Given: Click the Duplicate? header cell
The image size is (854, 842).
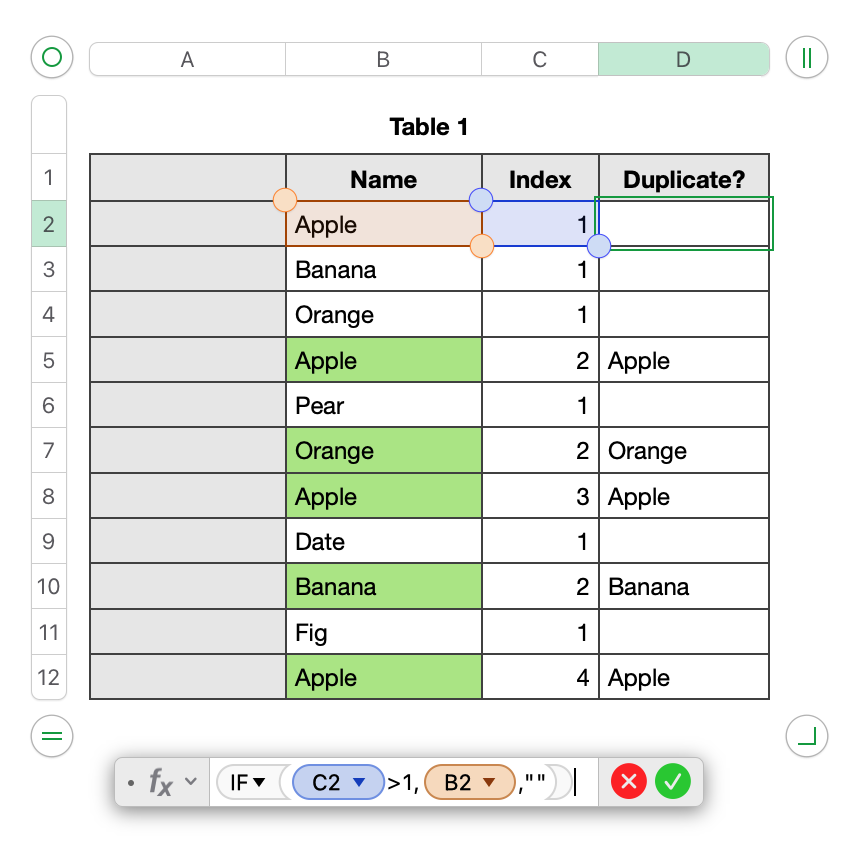Looking at the screenshot, I should [x=684, y=180].
